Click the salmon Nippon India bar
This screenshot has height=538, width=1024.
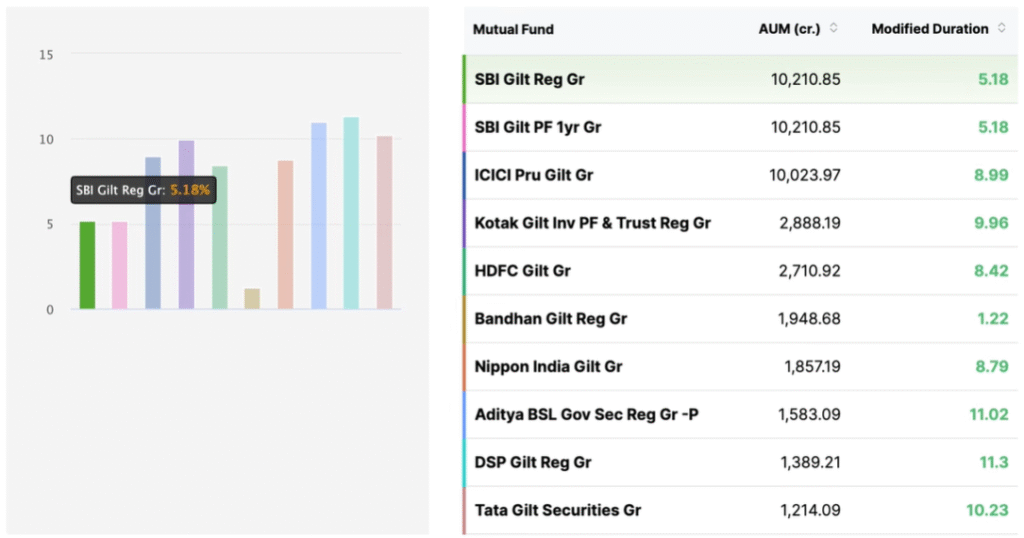(x=285, y=234)
